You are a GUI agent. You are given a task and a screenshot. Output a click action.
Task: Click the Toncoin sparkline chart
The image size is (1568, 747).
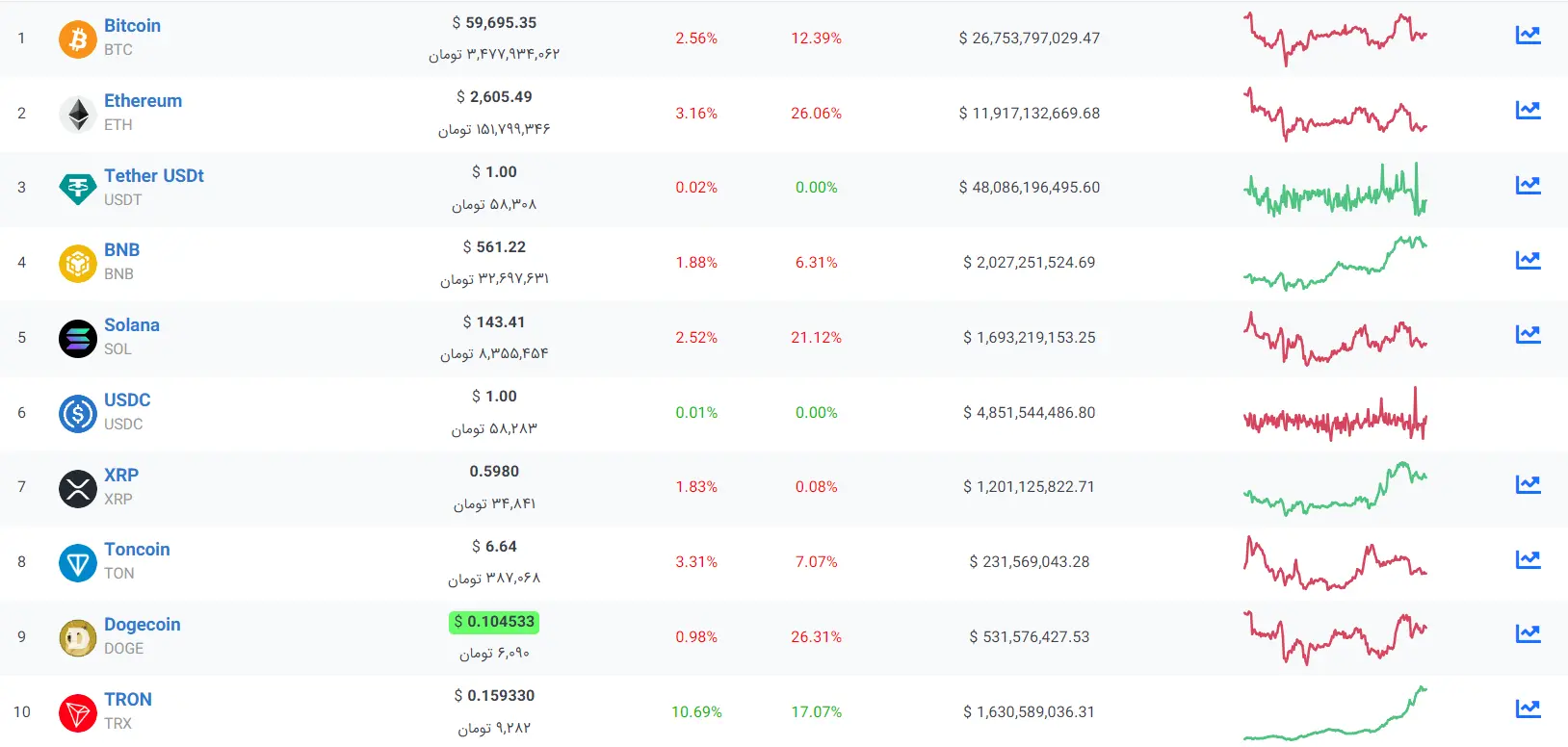[x=1335, y=563]
